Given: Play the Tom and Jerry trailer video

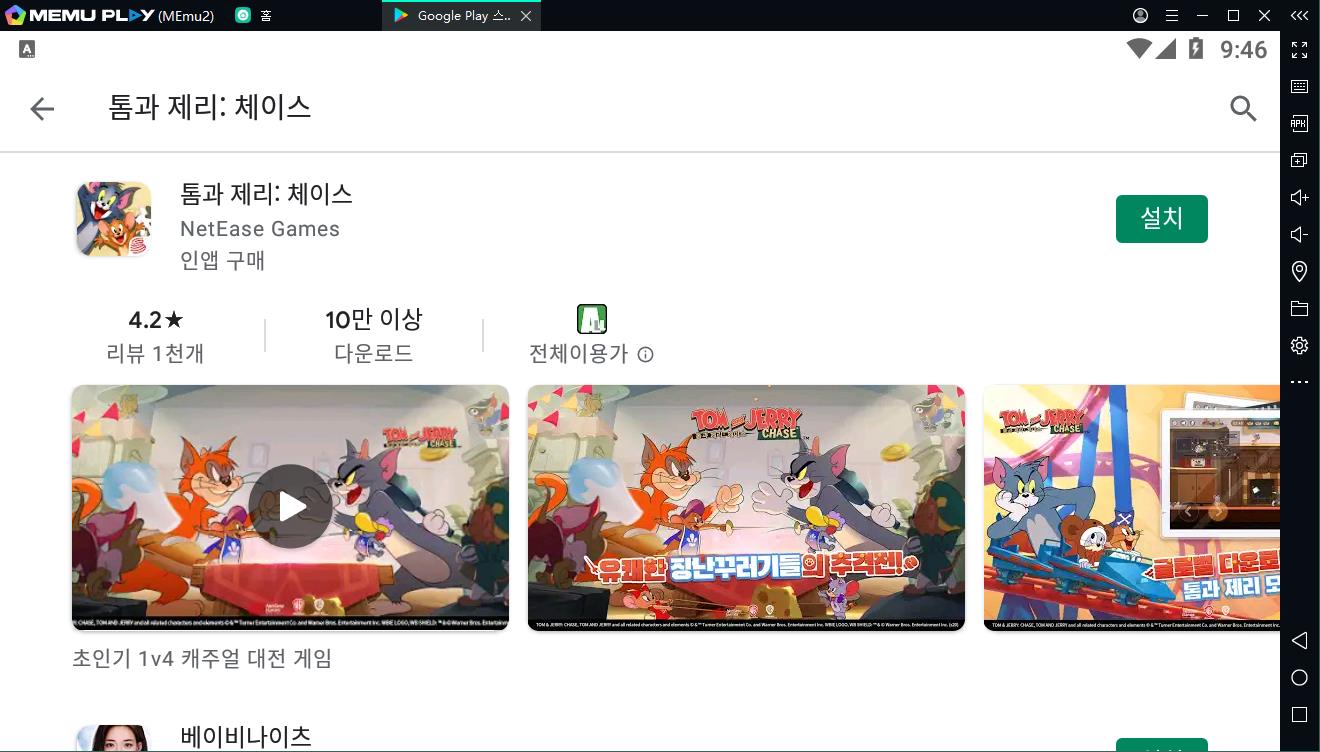Looking at the screenshot, I should coord(290,507).
